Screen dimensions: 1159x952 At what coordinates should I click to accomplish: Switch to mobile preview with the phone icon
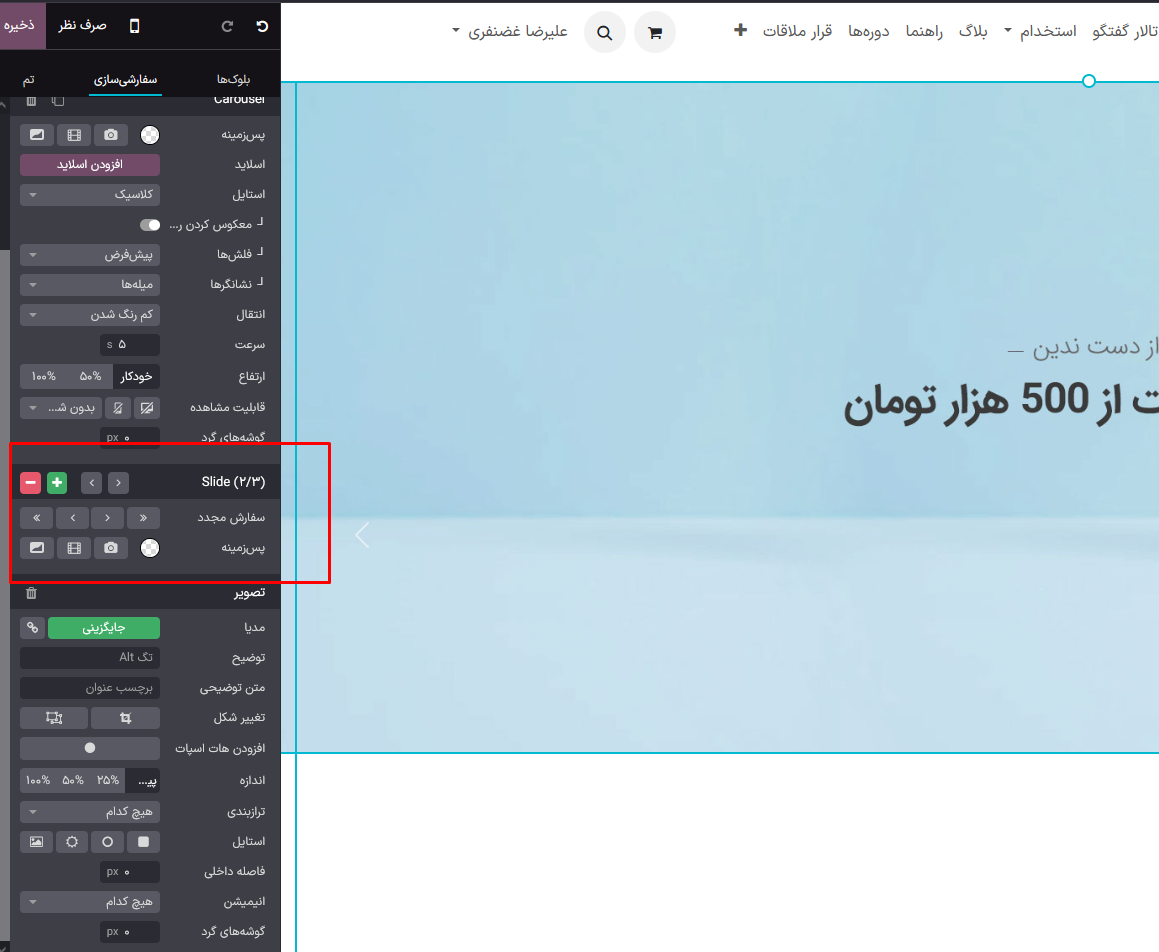pyautogui.click(x=134, y=26)
